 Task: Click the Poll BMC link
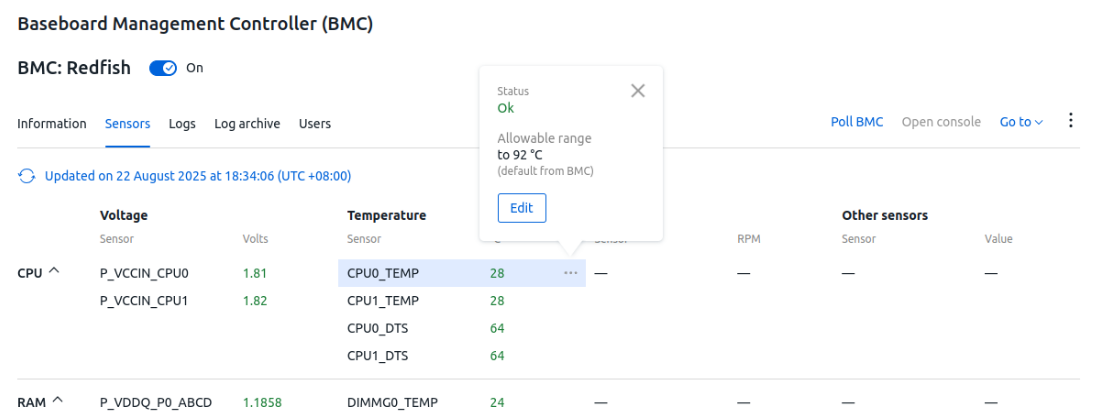coord(857,122)
